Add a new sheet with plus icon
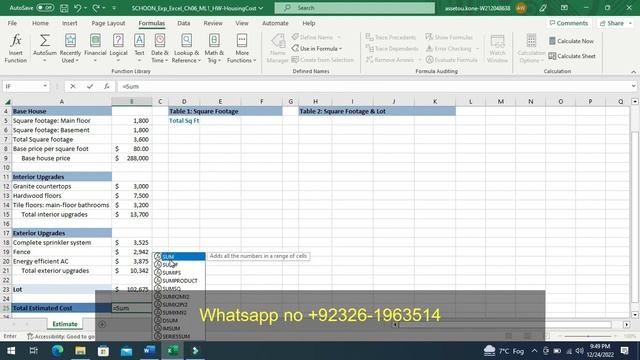This screenshot has width=640, height=360. pos(102,324)
